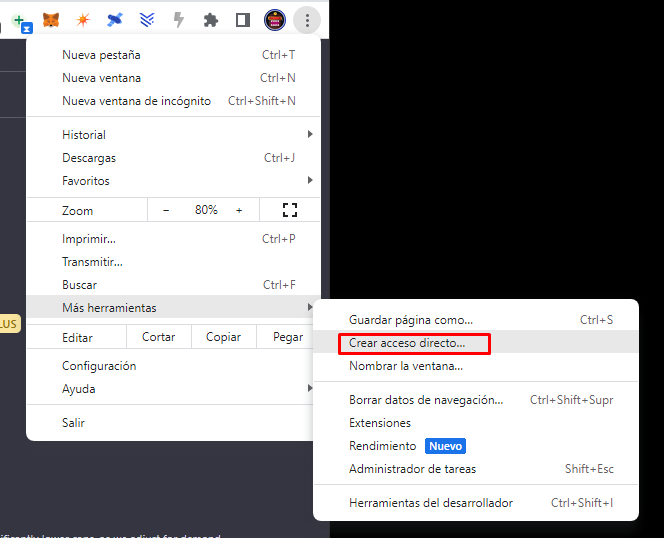Choose Guardar página como...
Viewport: 664px width, 538px height.
[476, 320]
